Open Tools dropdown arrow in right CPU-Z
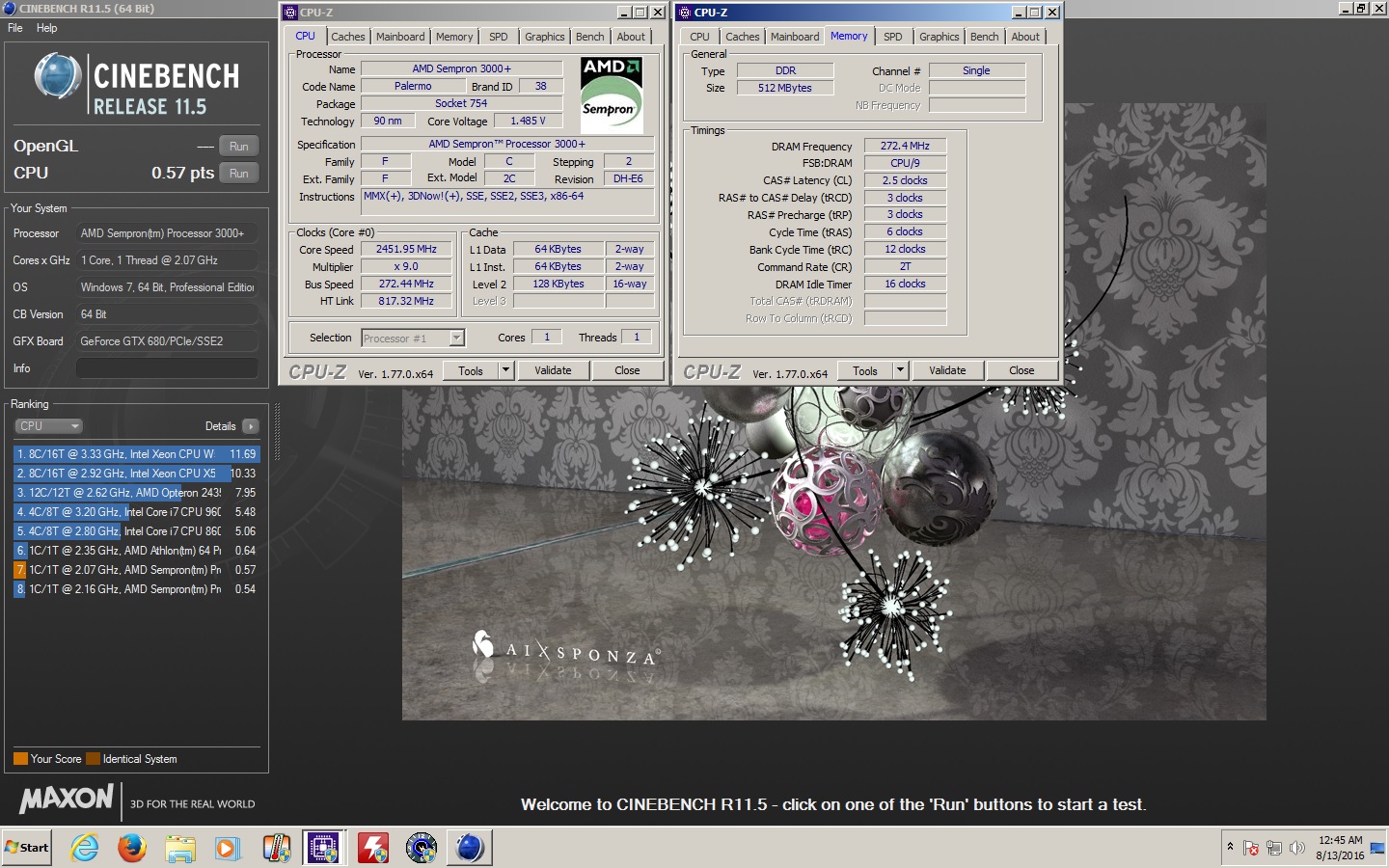Viewport: 1389px width, 868px height. pyautogui.click(x=900, y=370)
